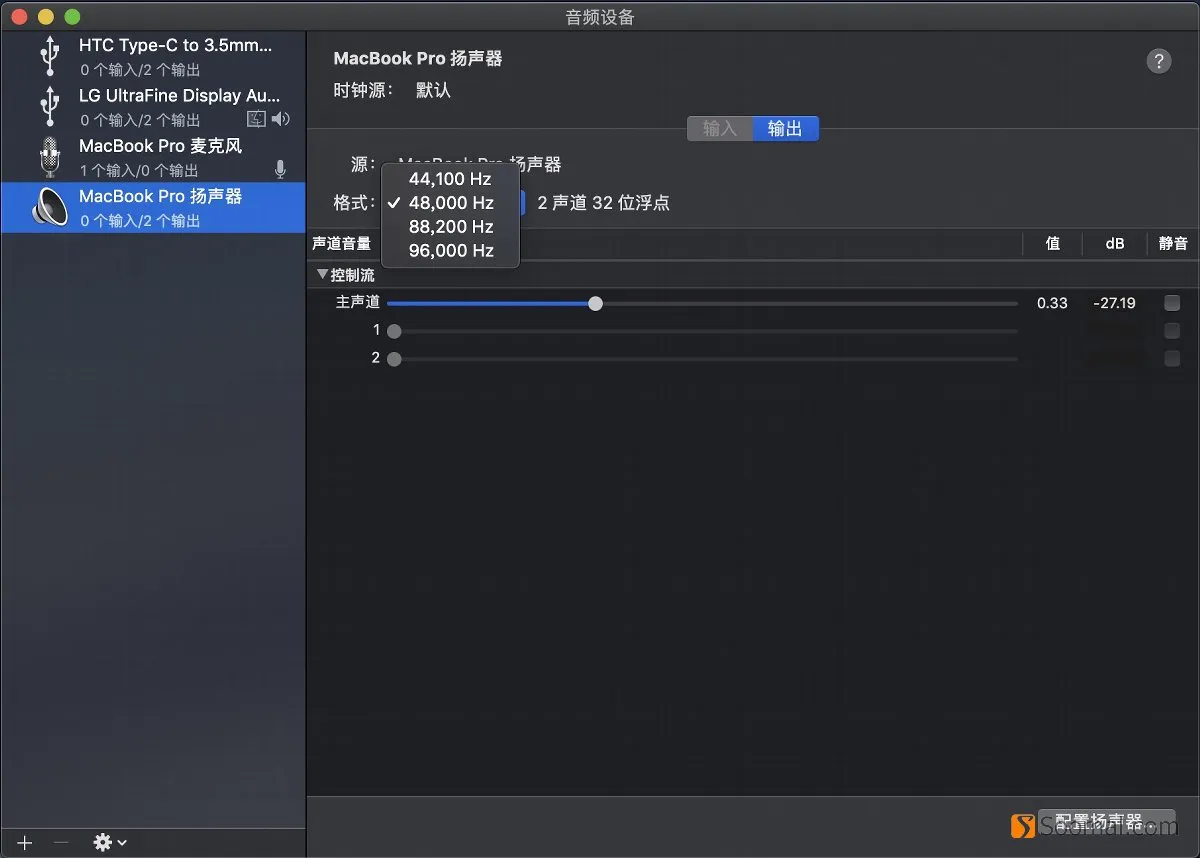Collapse the 控制流 disclosure triangle
Viewport: 1200px width, 858px height.
click(322, 274)
